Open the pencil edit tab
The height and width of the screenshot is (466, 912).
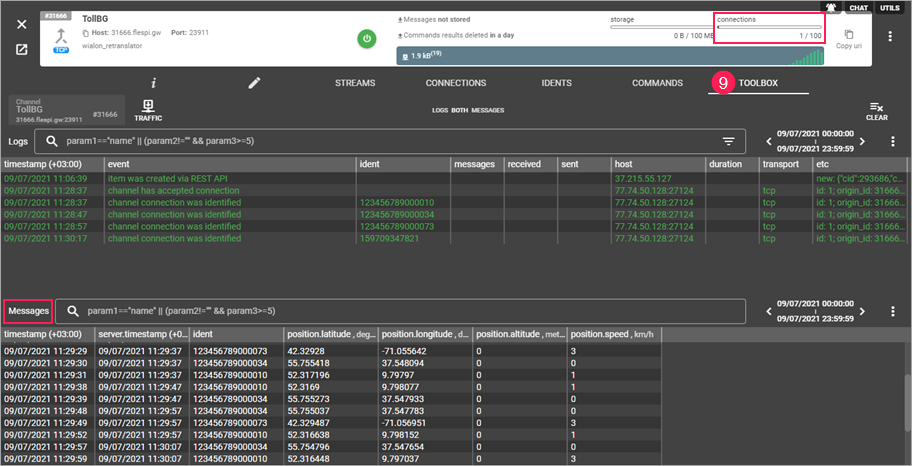[254, 83]
